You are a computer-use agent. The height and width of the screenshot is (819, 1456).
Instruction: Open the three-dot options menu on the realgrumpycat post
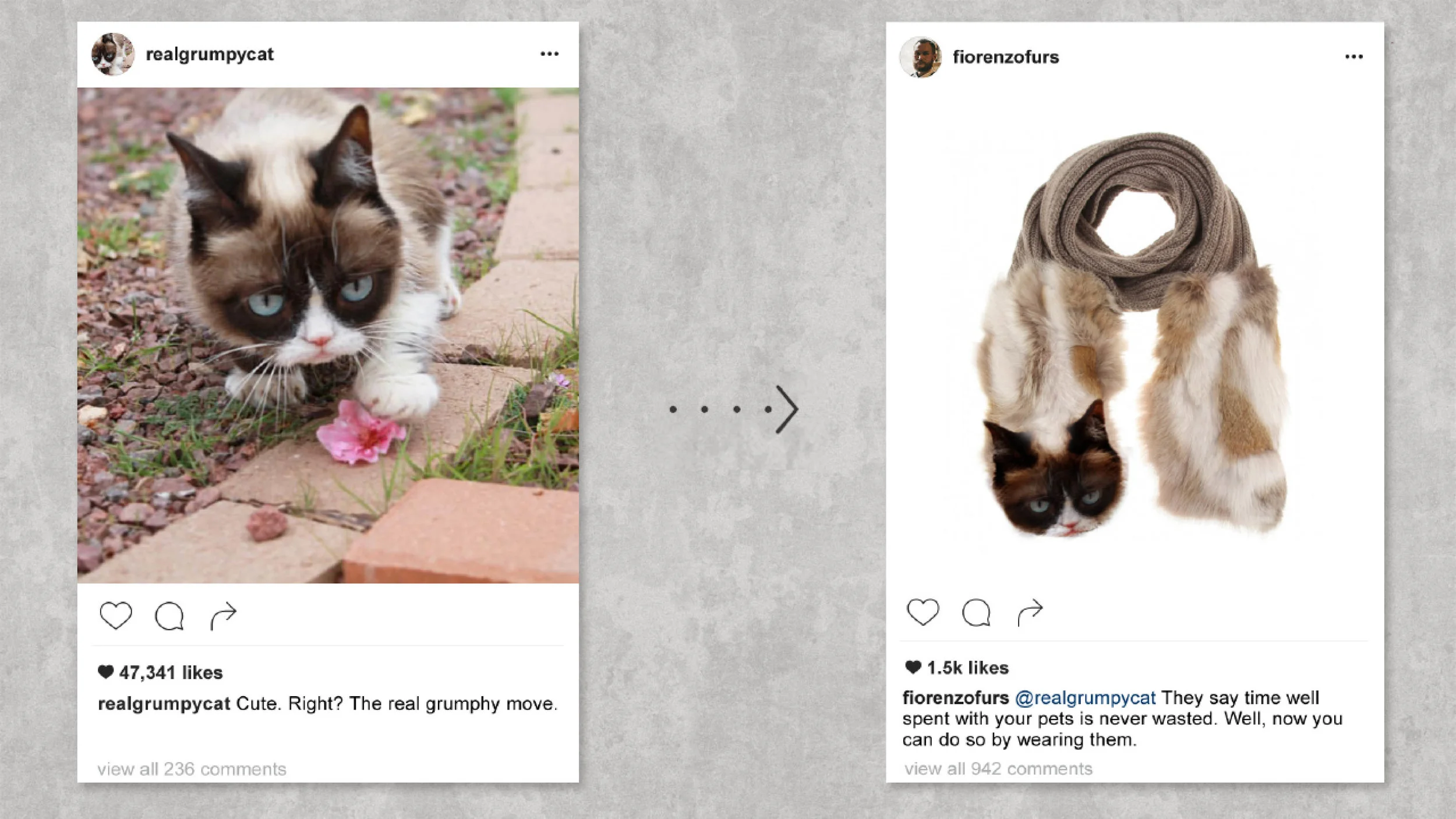point(549,54)
